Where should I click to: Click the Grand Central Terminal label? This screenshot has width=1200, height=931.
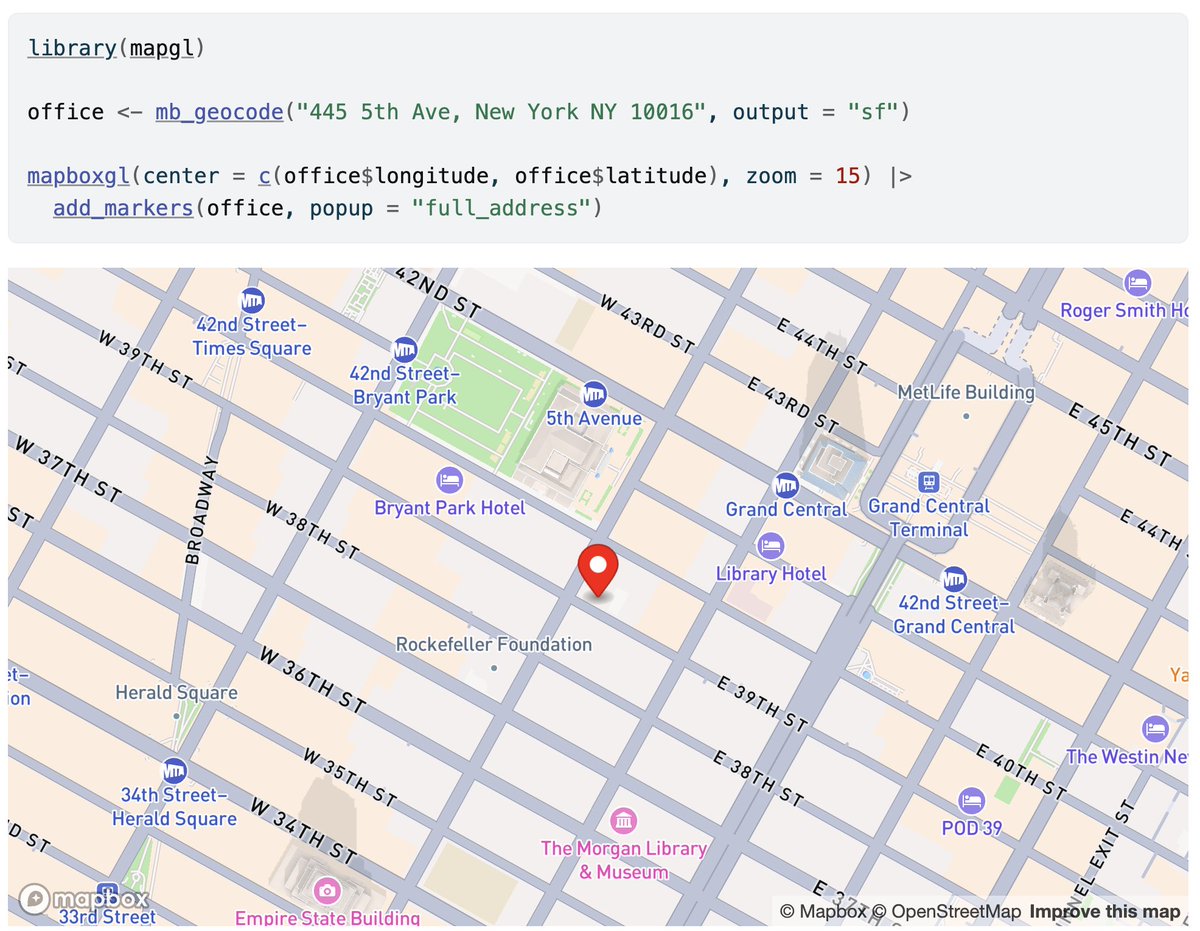pos(929,518)
